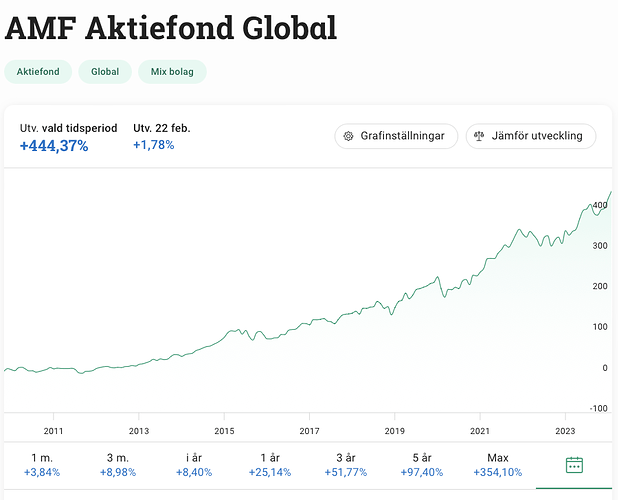Click the +444,37% period return value
Screen dimensions: 618x500
54,146
